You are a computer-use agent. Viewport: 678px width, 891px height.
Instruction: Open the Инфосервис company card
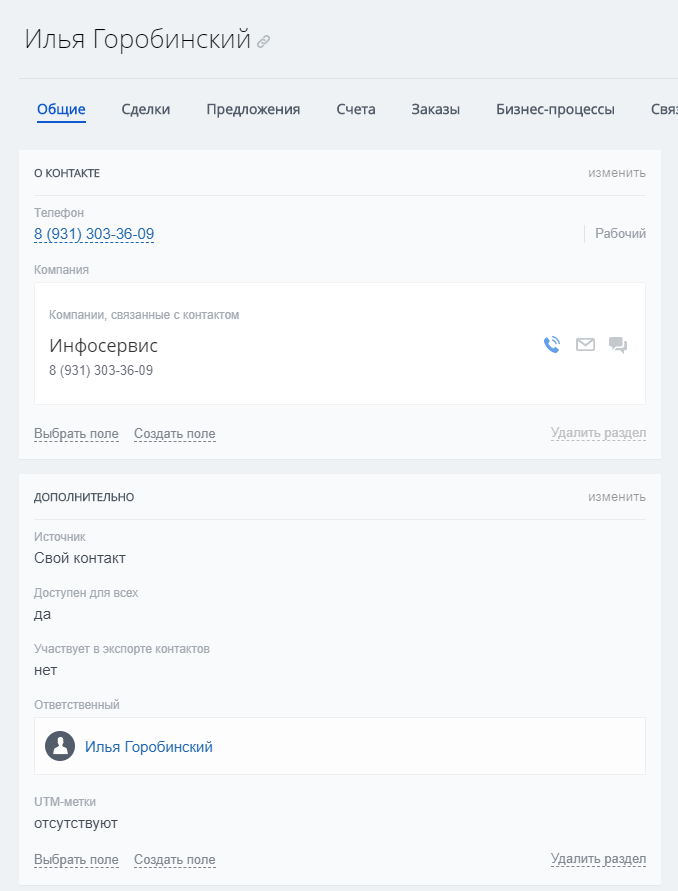(103, 346)
